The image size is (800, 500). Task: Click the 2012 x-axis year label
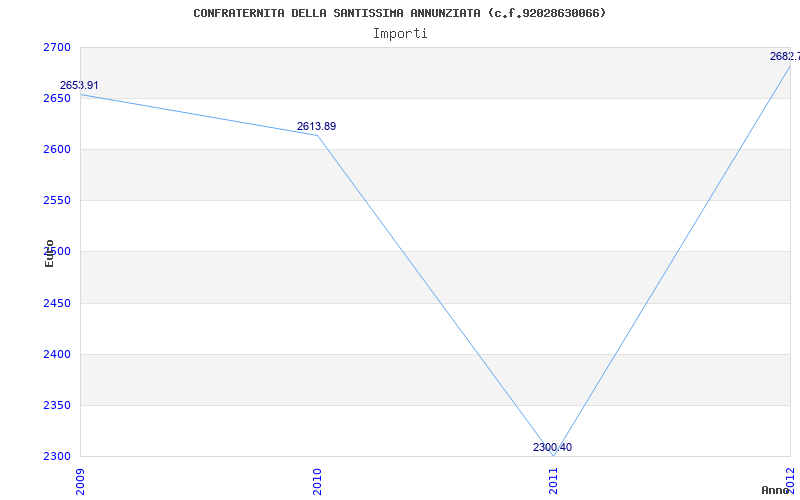(x=791, y=481)
